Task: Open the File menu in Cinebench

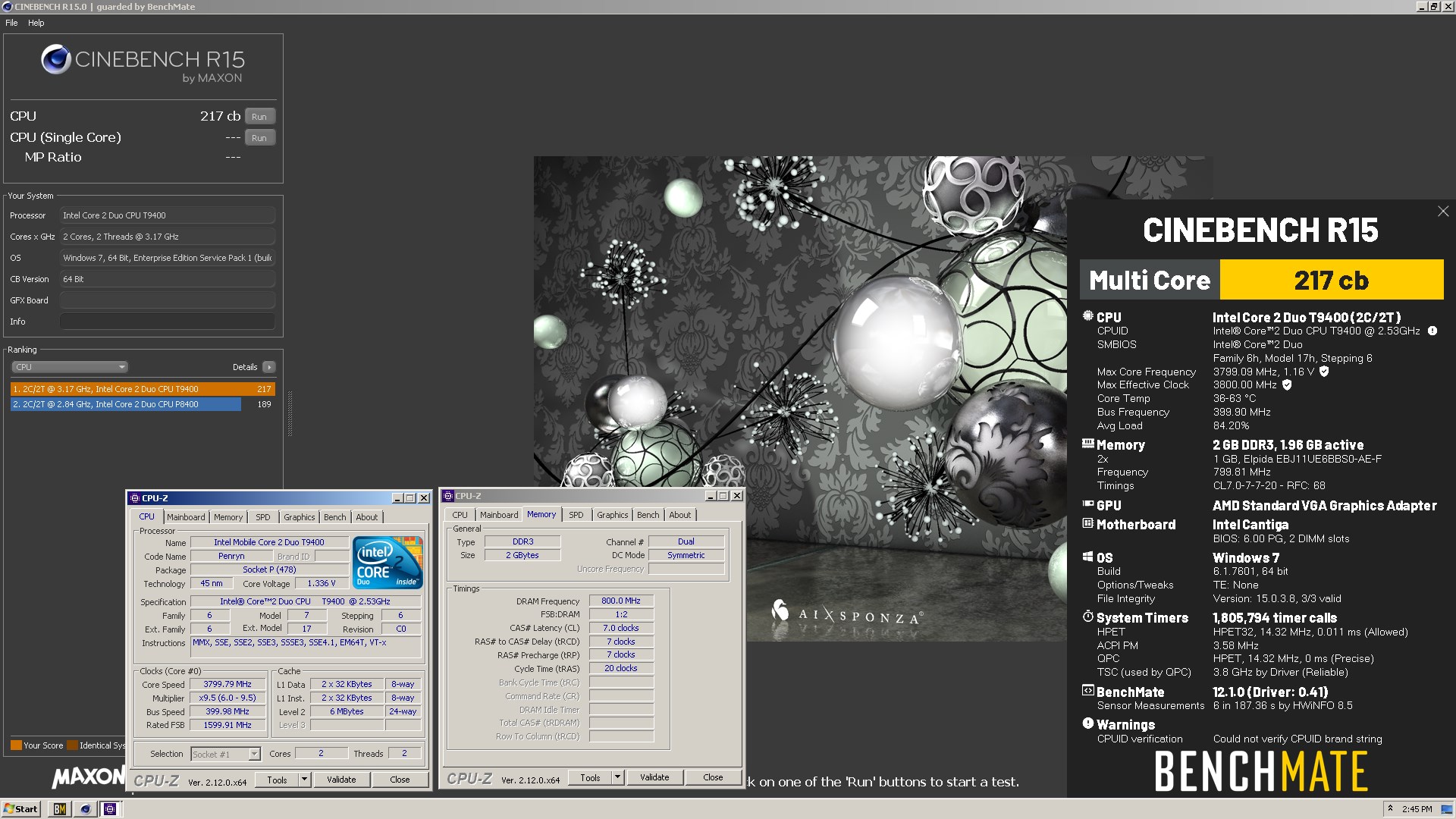Action: pos(11,23)
